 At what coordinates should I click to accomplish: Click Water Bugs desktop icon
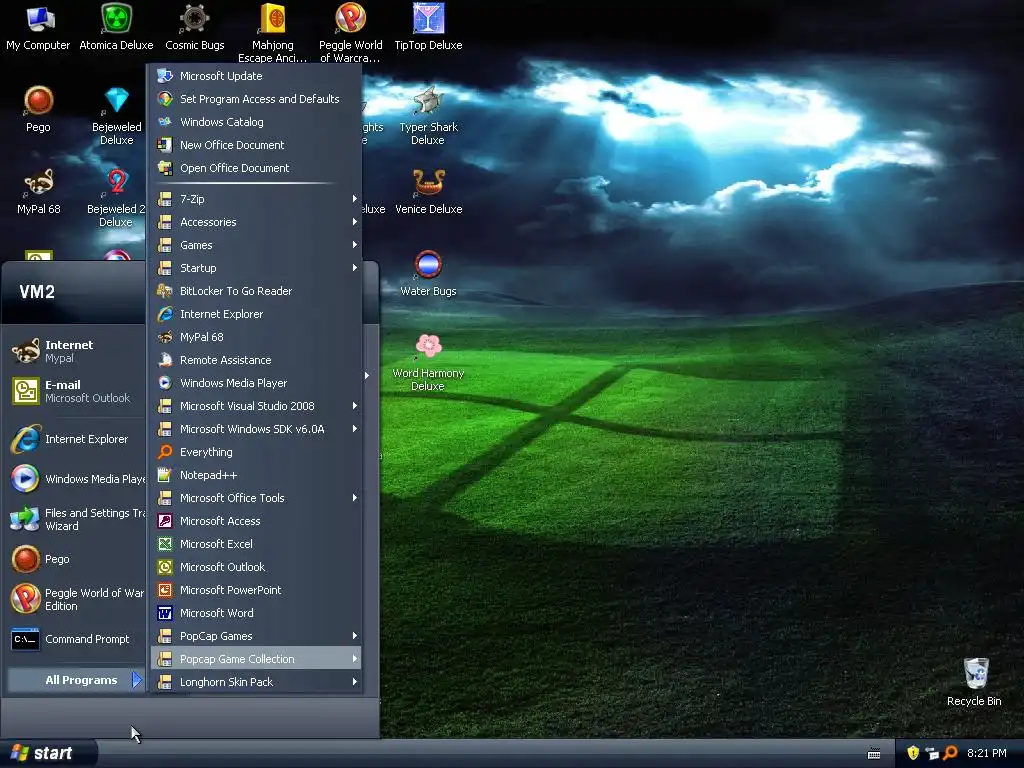[x=428, y=274]
